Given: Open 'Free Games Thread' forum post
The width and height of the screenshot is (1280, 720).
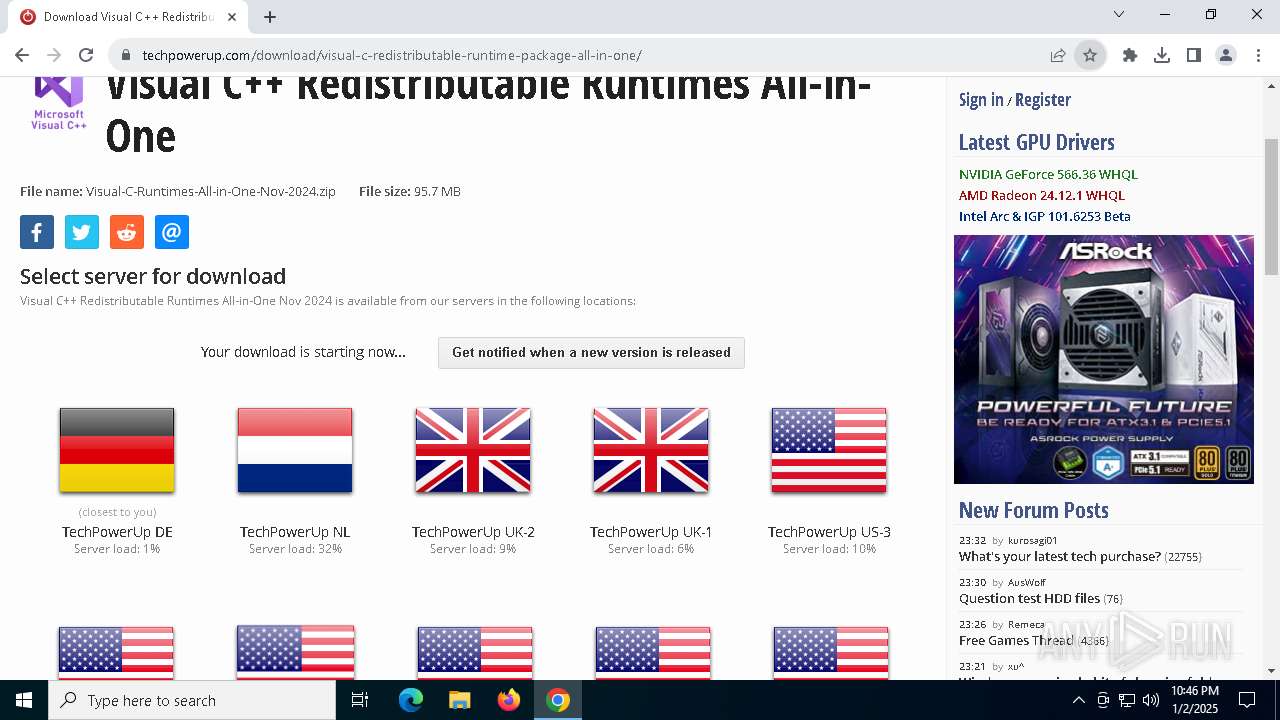Looking at the screenshot, I should tap(1016, 640).
